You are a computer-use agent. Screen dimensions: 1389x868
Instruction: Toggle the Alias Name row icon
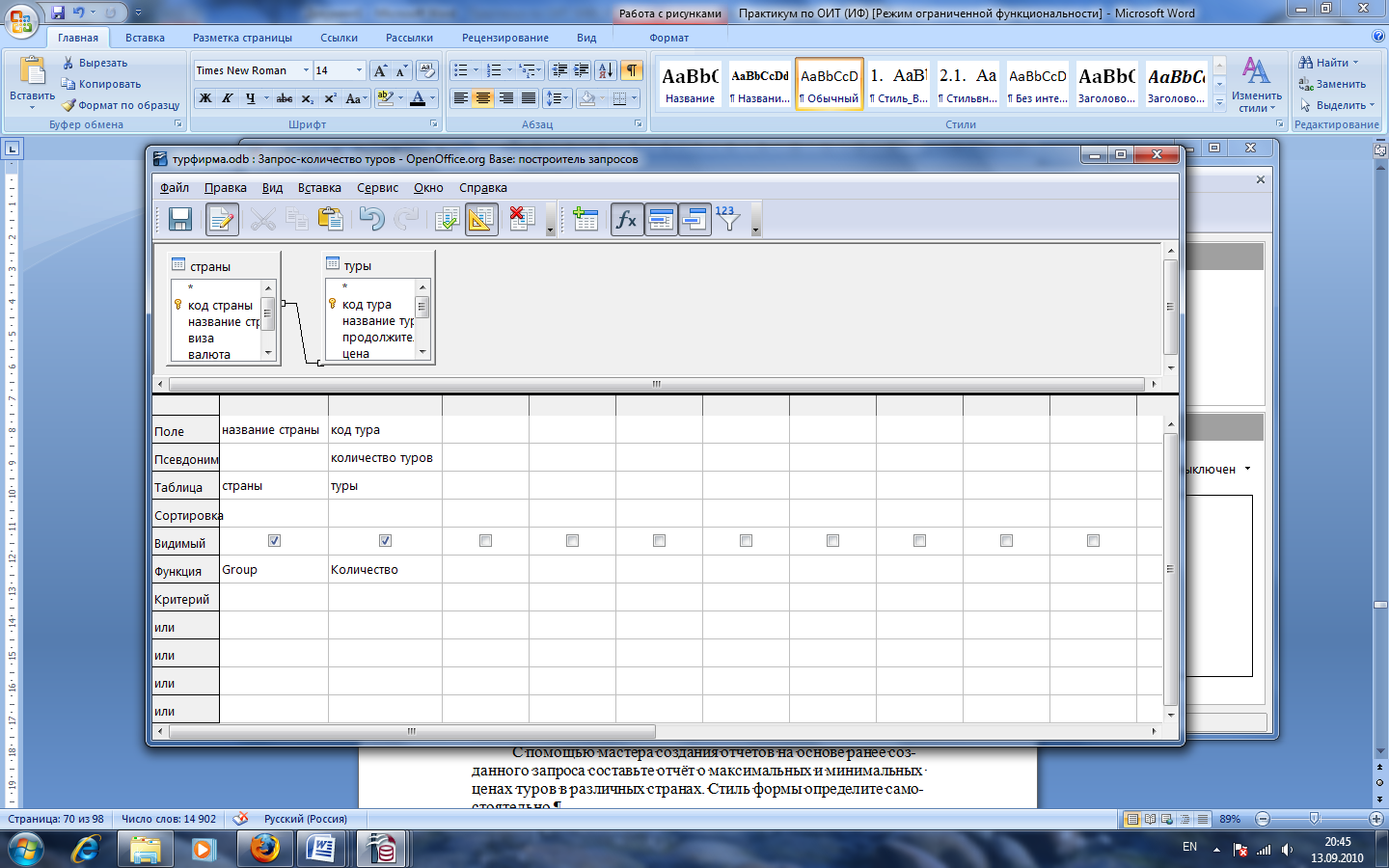pyautogui.click(x=694, y=219)
